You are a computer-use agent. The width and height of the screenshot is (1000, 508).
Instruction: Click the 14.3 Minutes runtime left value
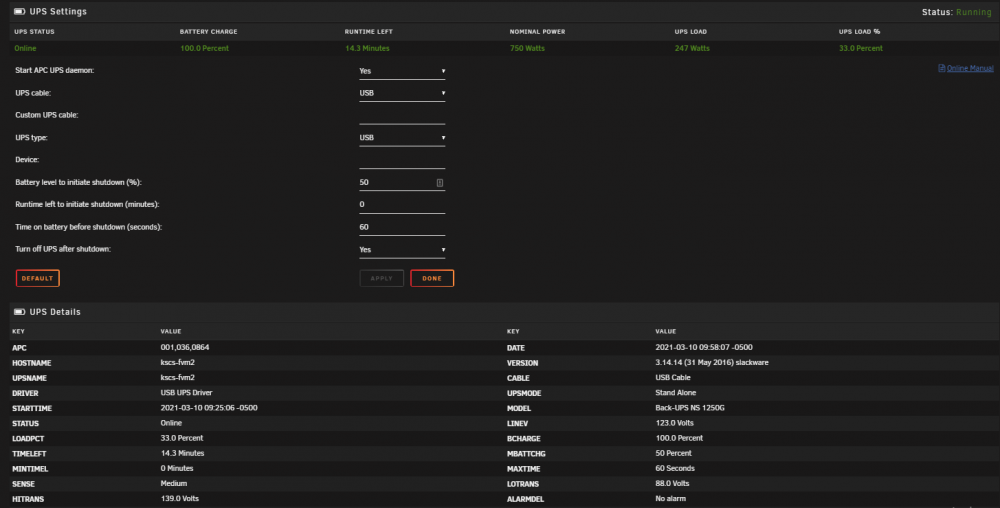coord(367,48)
